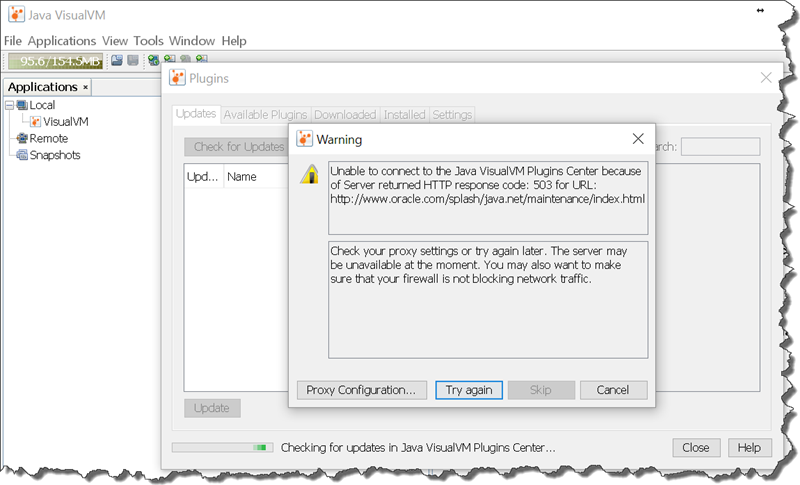800x485 pixels.
Task: Click the Remote hosts icon in tree
Action: point(22,138)
